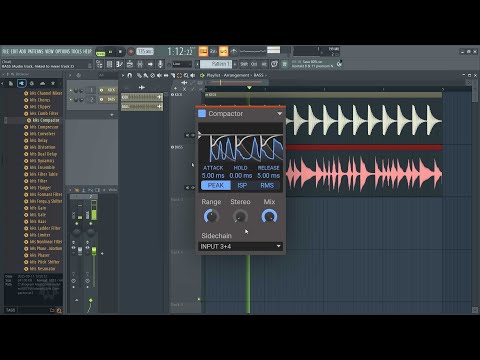
Task: Click the blue Compactor color square
Action: [202, 113]
